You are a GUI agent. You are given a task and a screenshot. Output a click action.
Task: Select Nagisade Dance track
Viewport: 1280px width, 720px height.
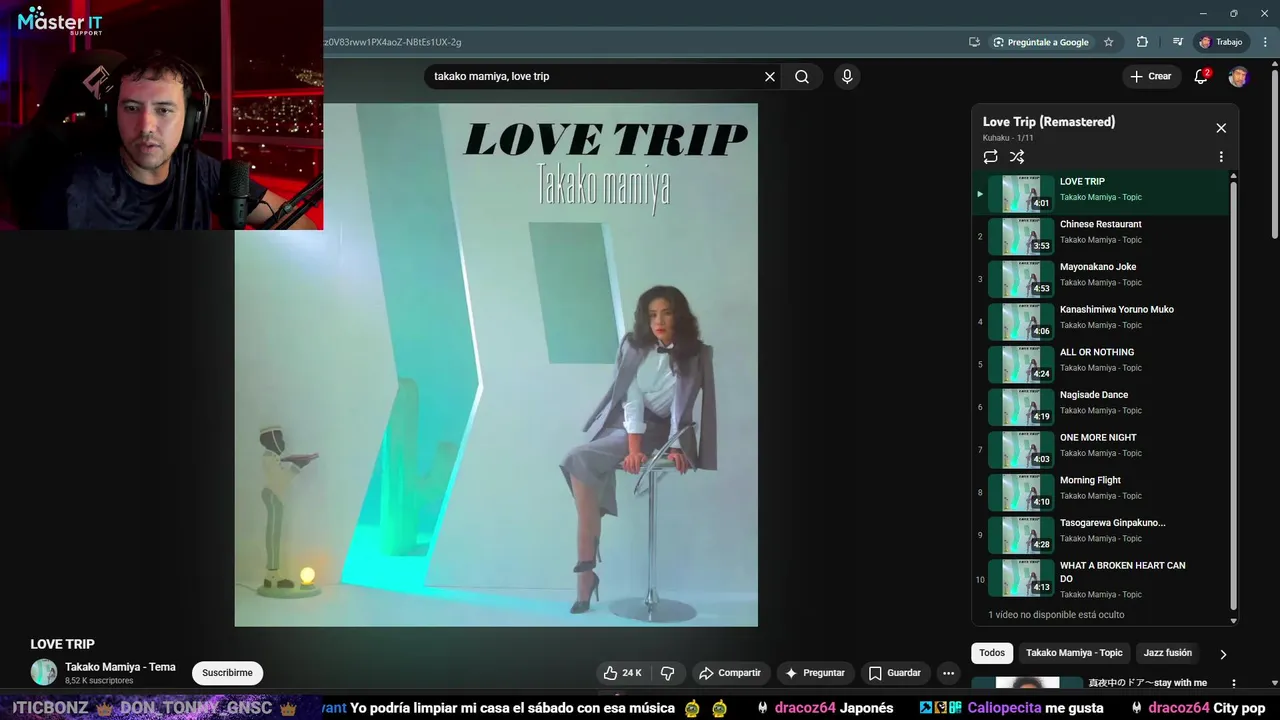tap(1100, 407)
